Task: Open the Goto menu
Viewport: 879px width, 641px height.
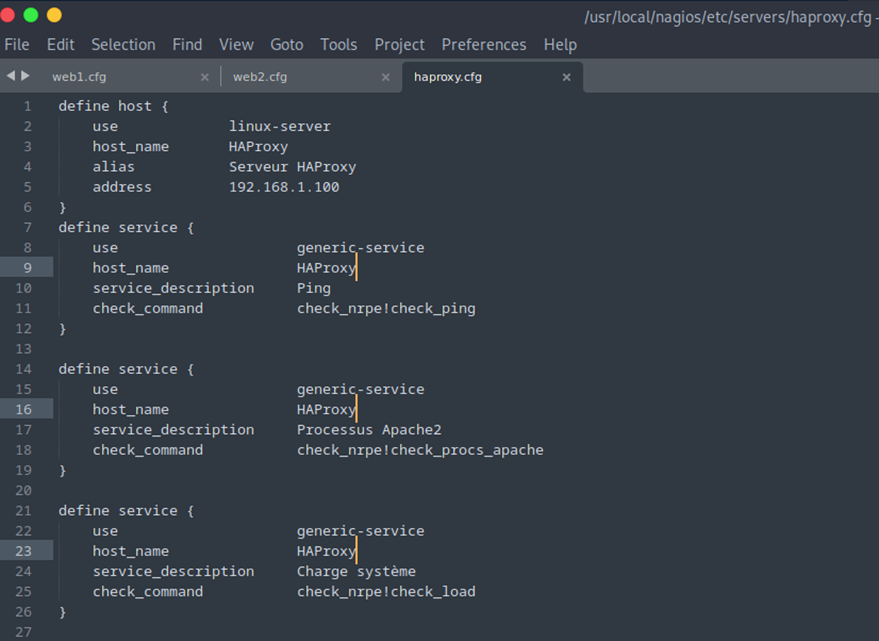Action: coord(287,45)
